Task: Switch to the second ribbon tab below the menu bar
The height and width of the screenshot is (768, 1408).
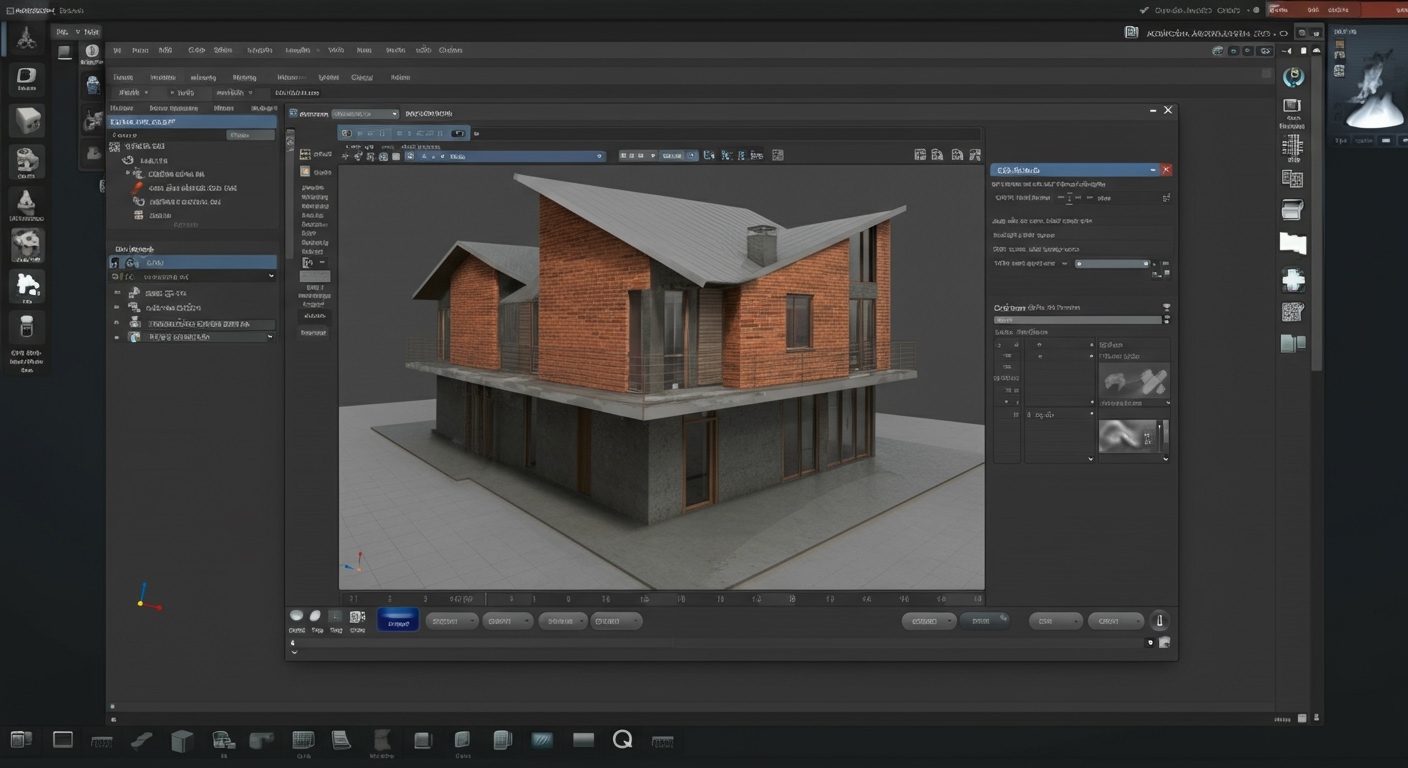Action: point(160,77)
